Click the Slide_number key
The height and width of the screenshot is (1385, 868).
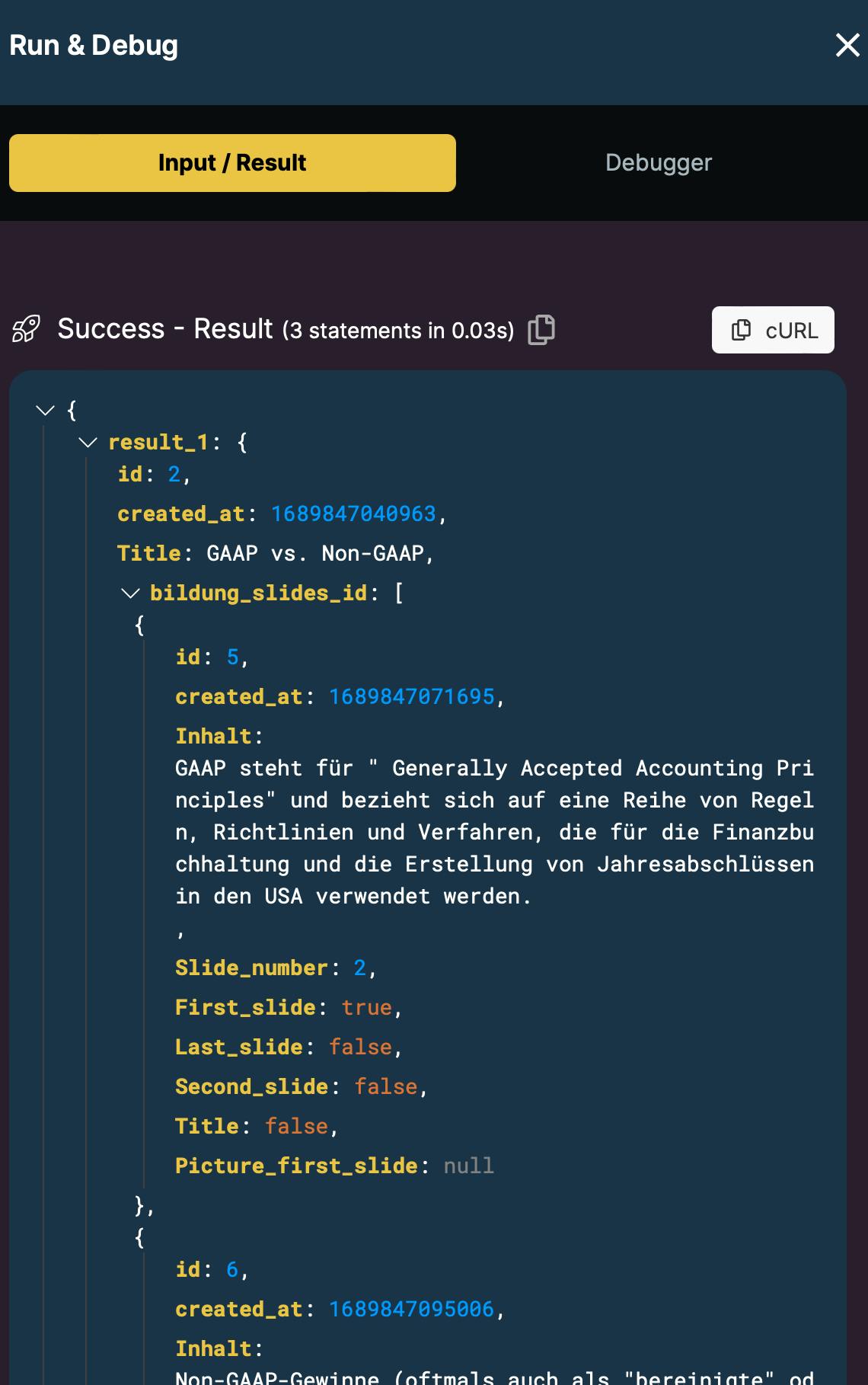coord(251,968)
